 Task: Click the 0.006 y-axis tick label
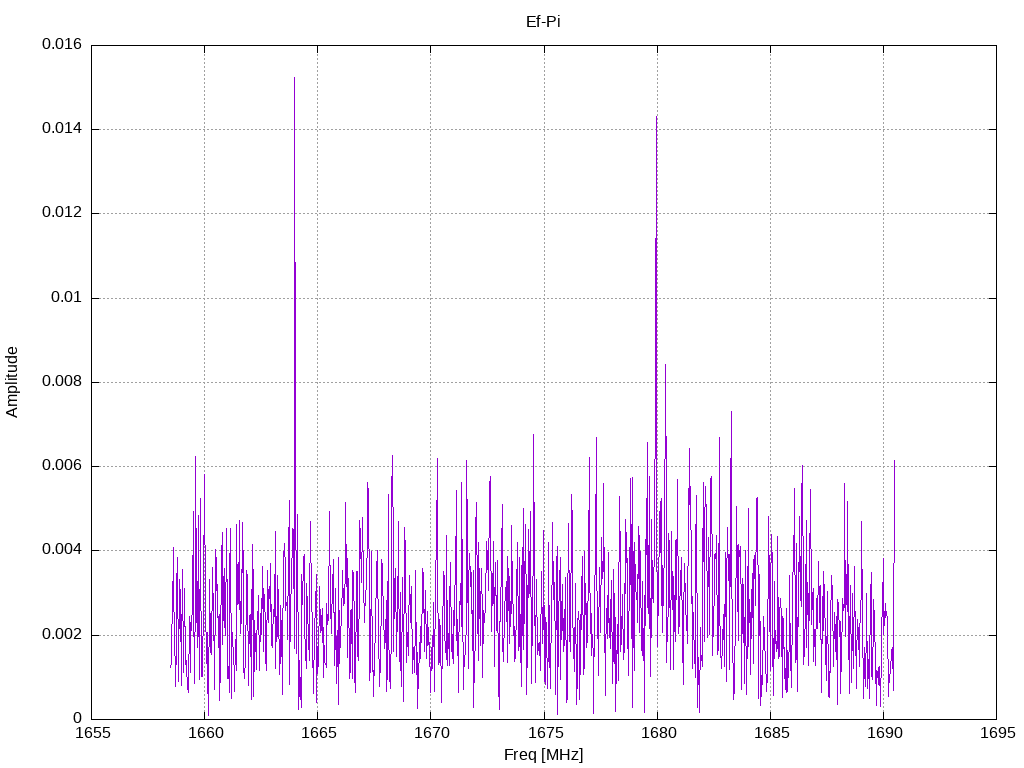click(x=62, y=466)
